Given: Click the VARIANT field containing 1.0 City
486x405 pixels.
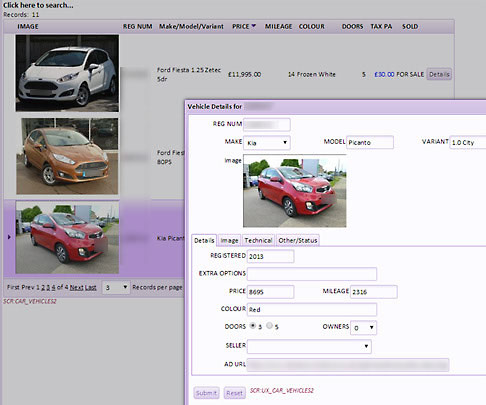Looking at the screenshot, I should click(468, 142).
